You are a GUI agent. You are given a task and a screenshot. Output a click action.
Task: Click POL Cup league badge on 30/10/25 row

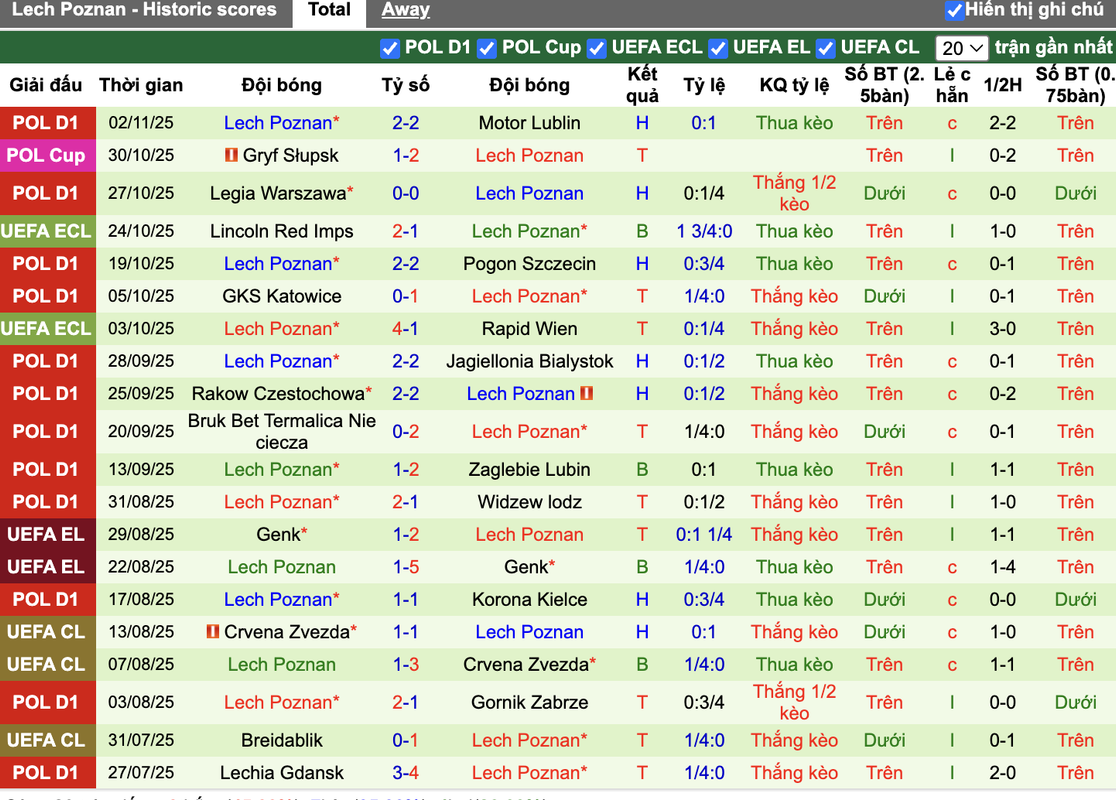click(x=48, y=155)
